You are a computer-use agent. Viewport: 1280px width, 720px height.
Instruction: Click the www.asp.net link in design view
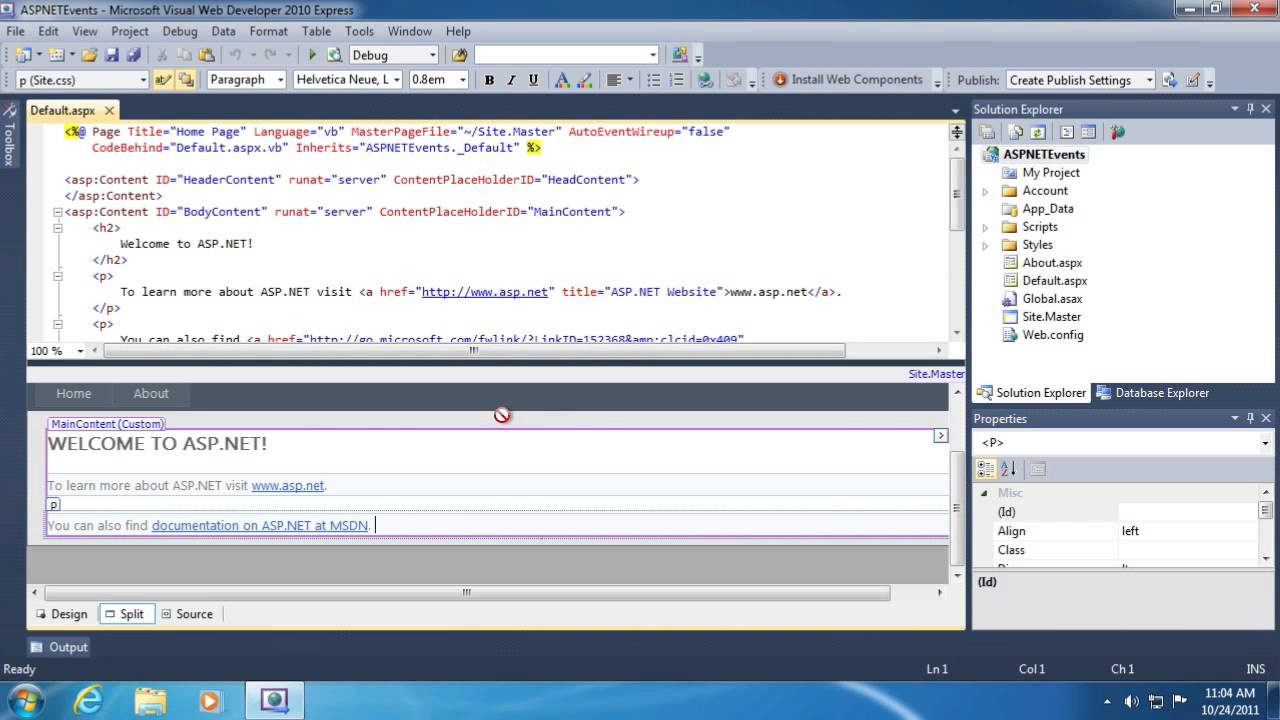(x=288, y=486)
